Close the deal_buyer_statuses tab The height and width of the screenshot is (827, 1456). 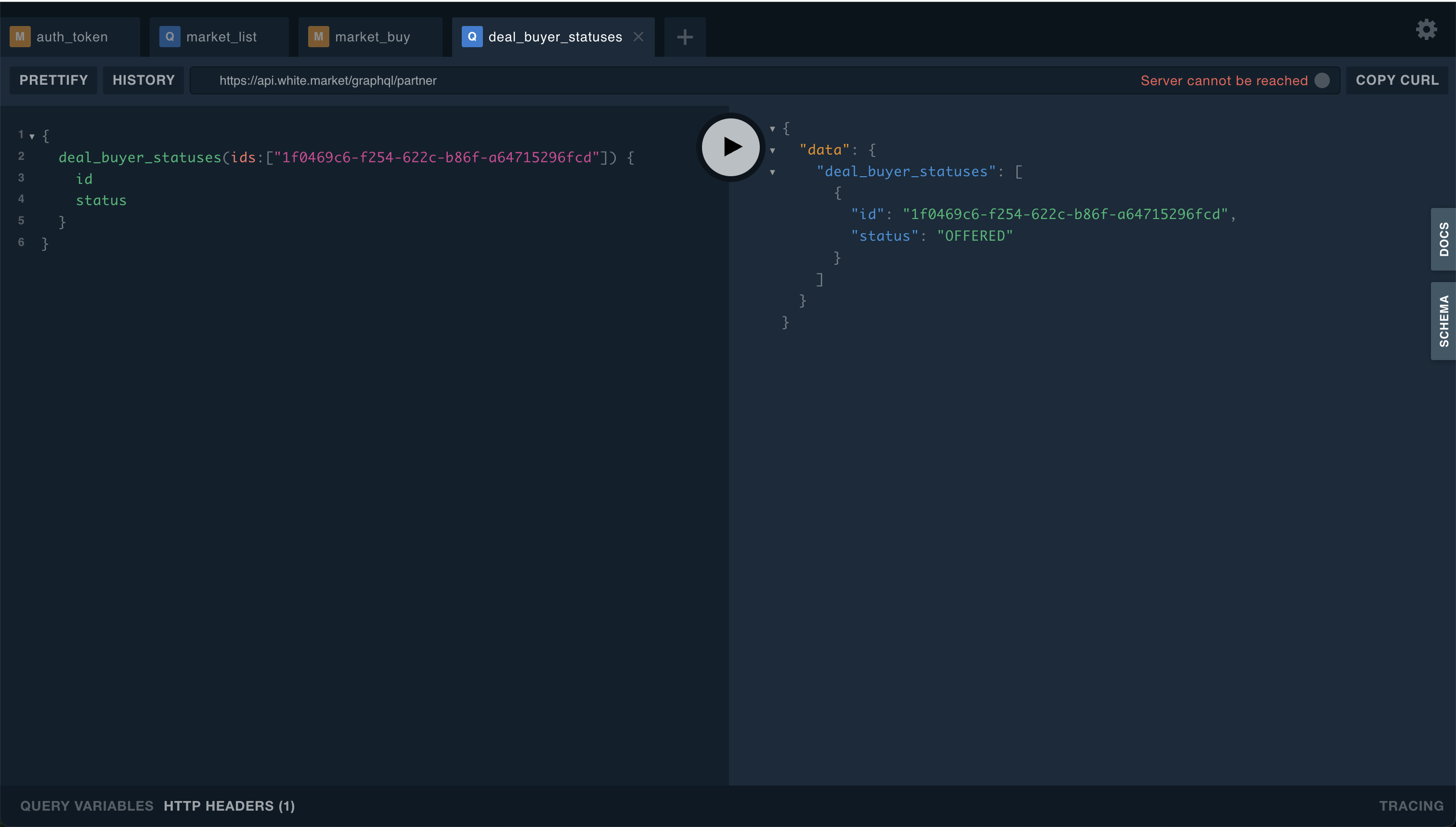[x=638, y=37]
